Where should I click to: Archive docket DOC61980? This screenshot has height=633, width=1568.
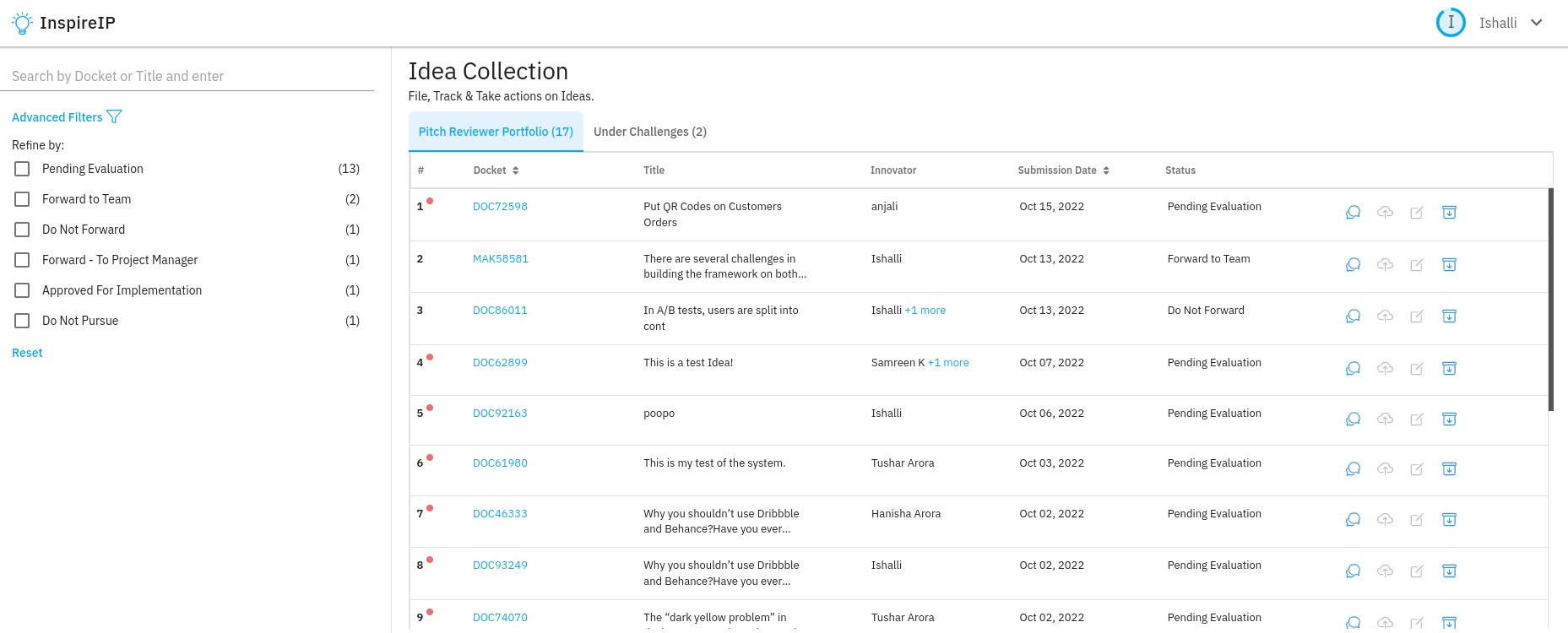click(x=1449, y=469)
